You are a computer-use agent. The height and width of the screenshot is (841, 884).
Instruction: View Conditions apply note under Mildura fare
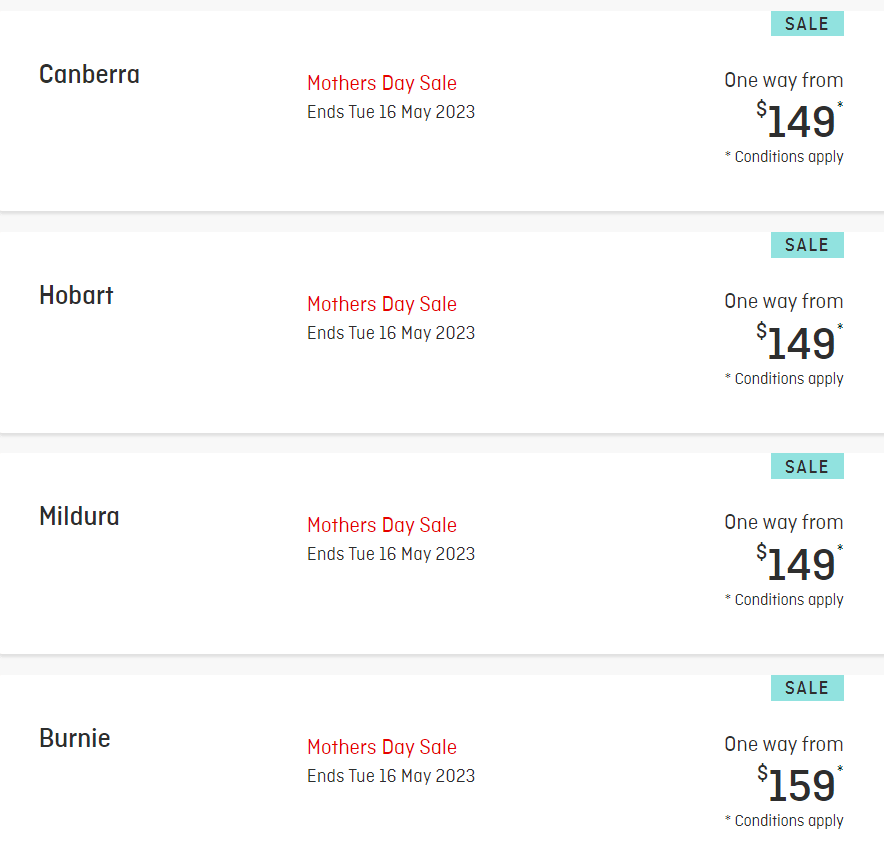click(x=784, y=600)
